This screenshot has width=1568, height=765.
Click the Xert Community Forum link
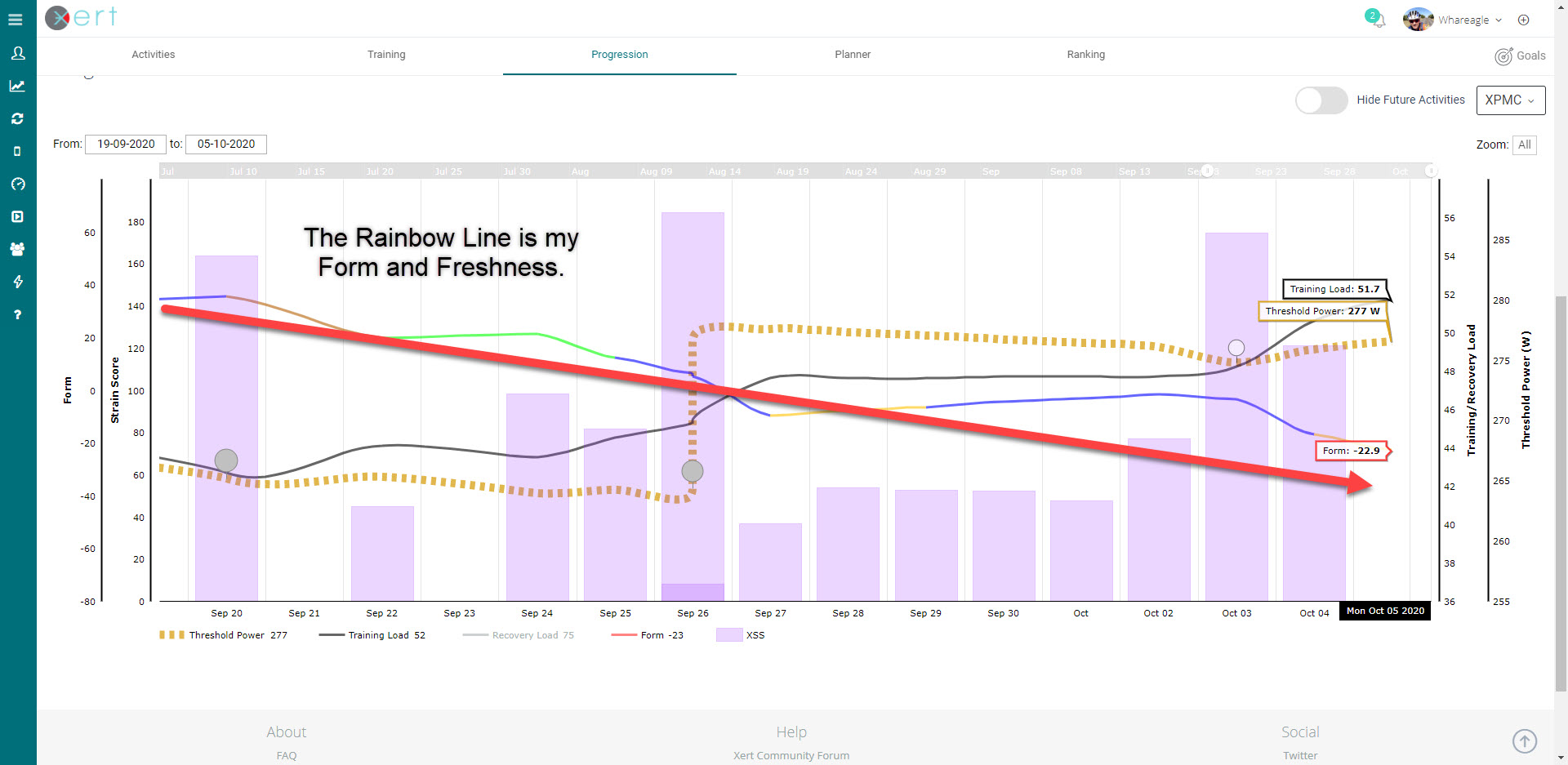[791, 755]
